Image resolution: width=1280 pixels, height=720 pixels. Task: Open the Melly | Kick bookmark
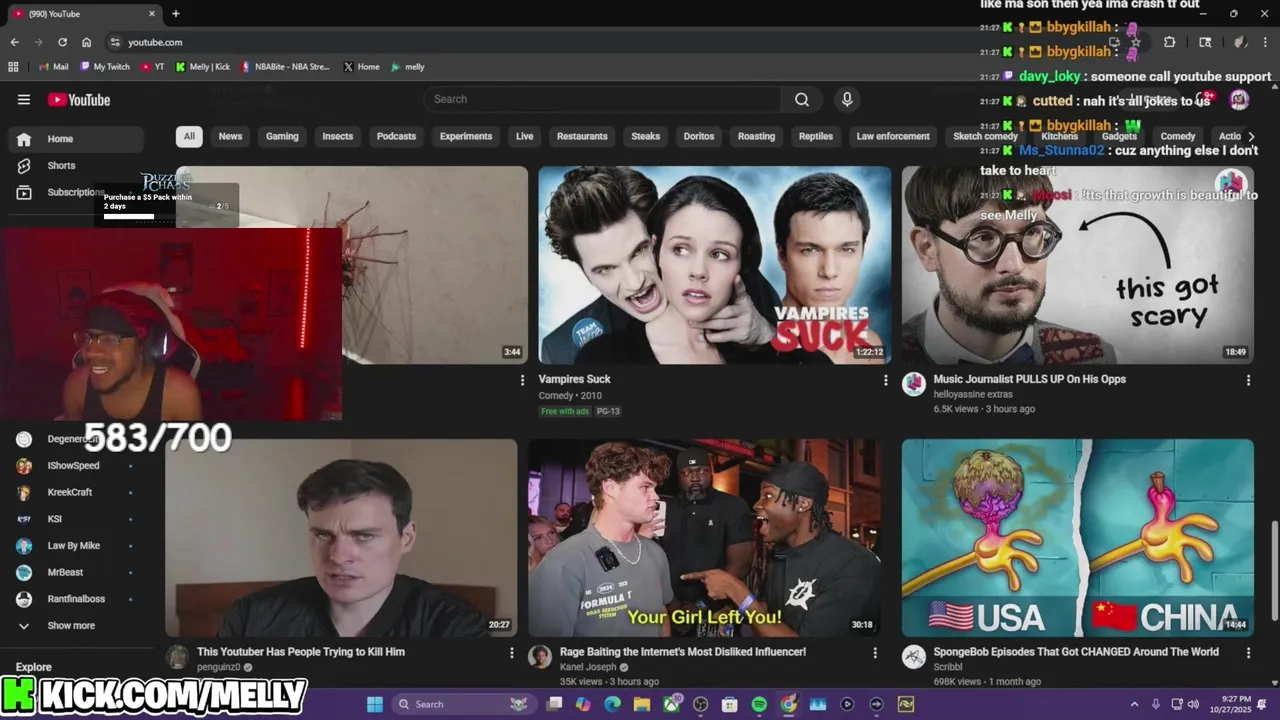[202, 67]
